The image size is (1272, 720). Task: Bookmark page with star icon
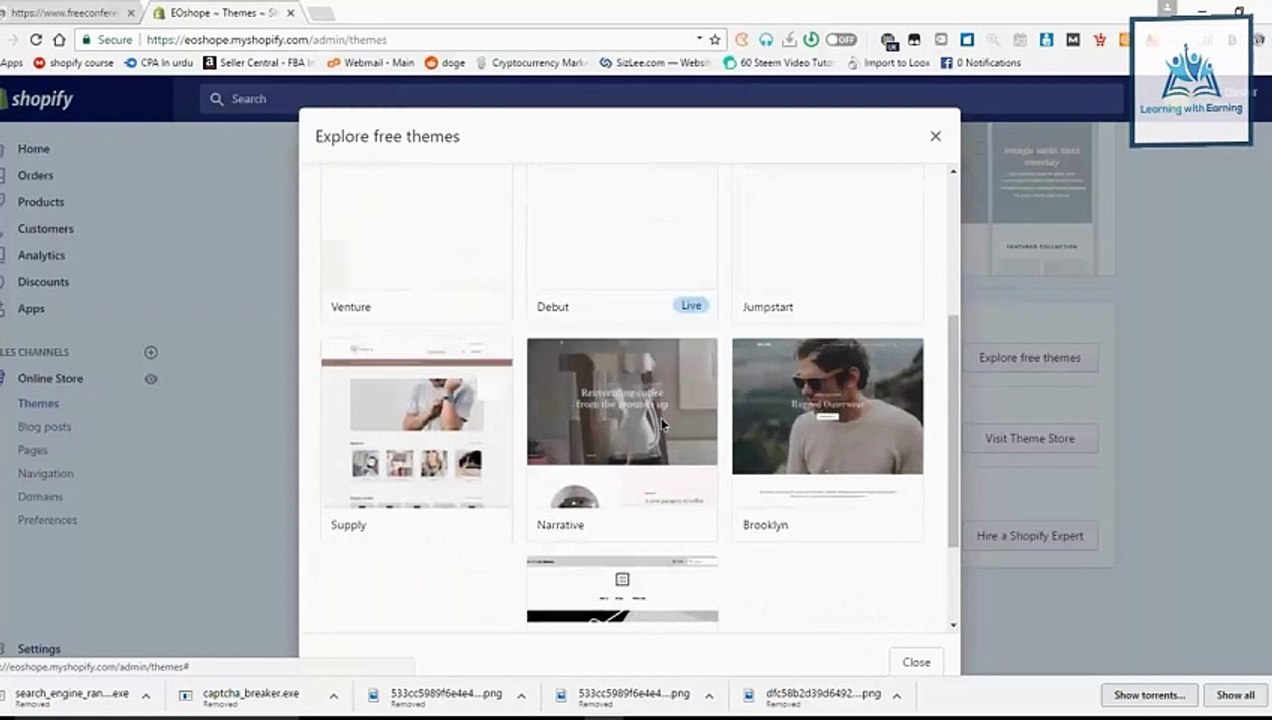(714, 40)
